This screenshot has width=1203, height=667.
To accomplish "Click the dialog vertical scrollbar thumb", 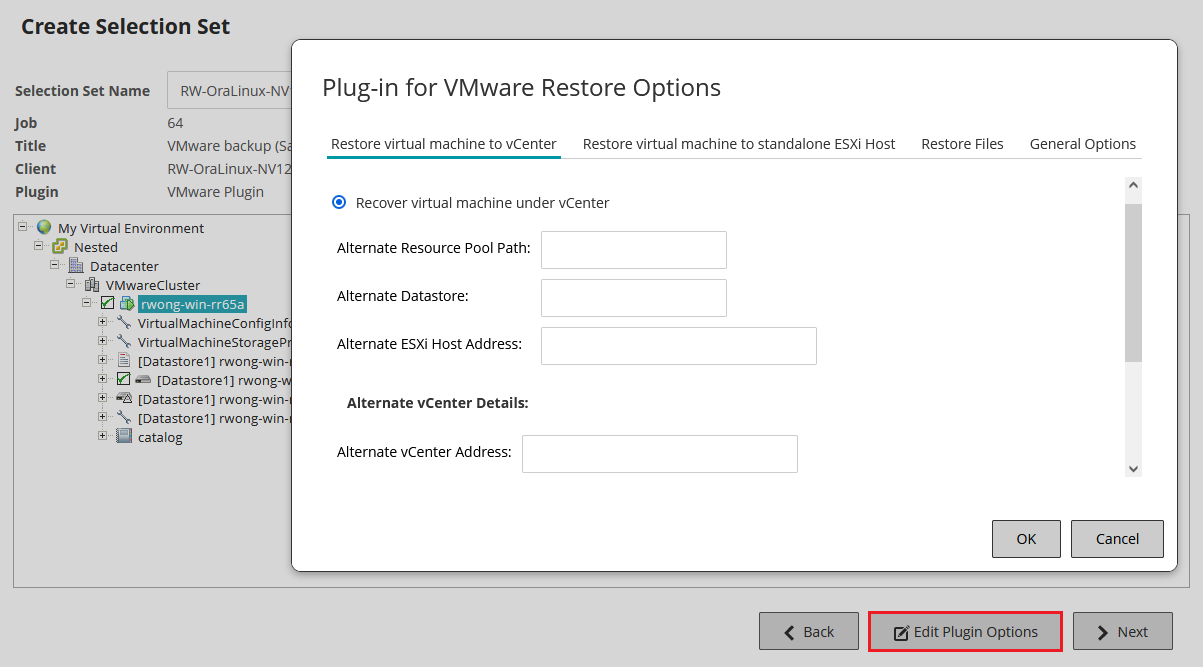I will click(1133, 282).
